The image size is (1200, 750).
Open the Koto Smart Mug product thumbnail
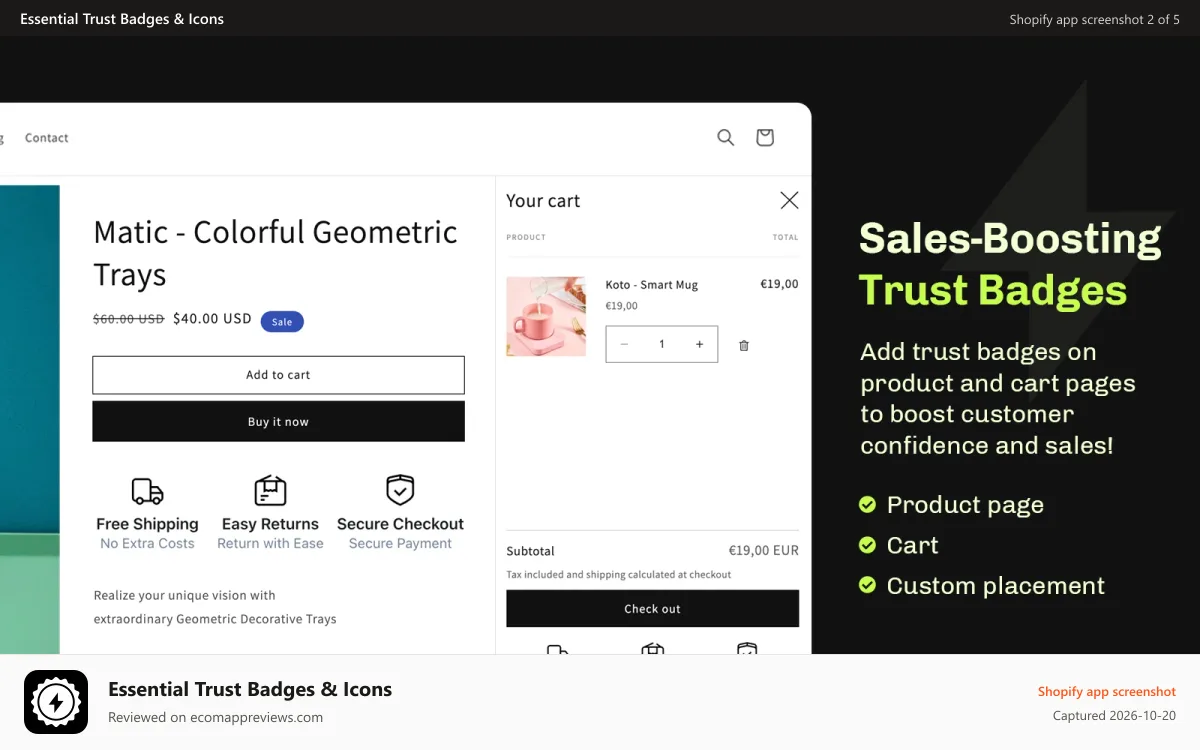[546, 316]
